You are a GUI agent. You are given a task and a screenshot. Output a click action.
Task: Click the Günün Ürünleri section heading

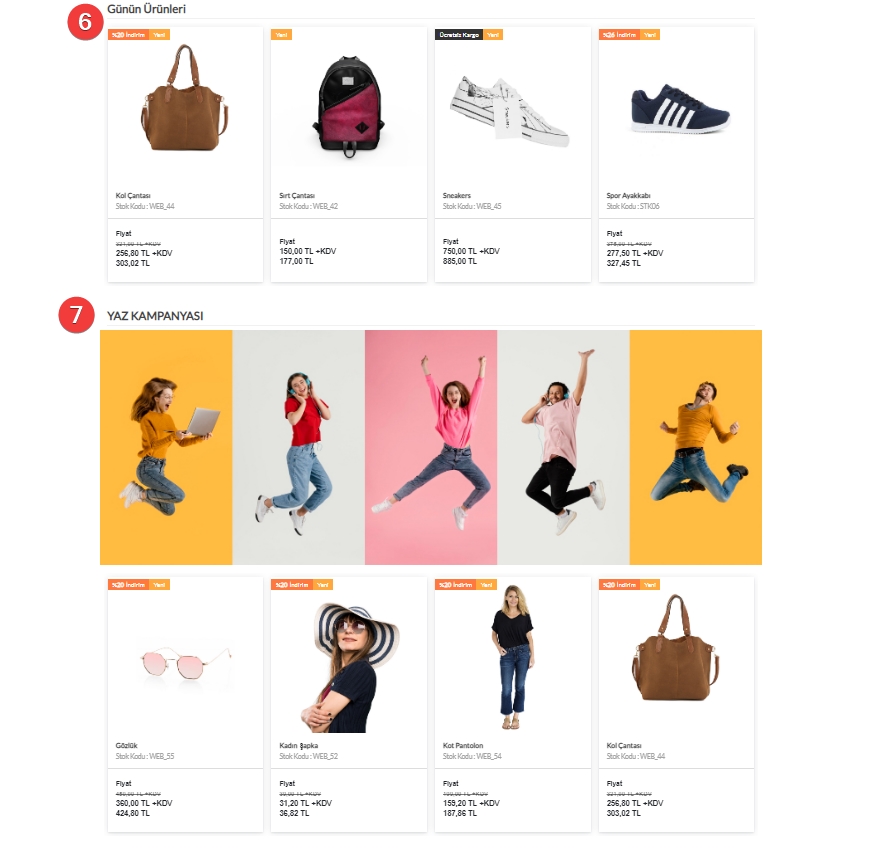(x=146, y=9)
